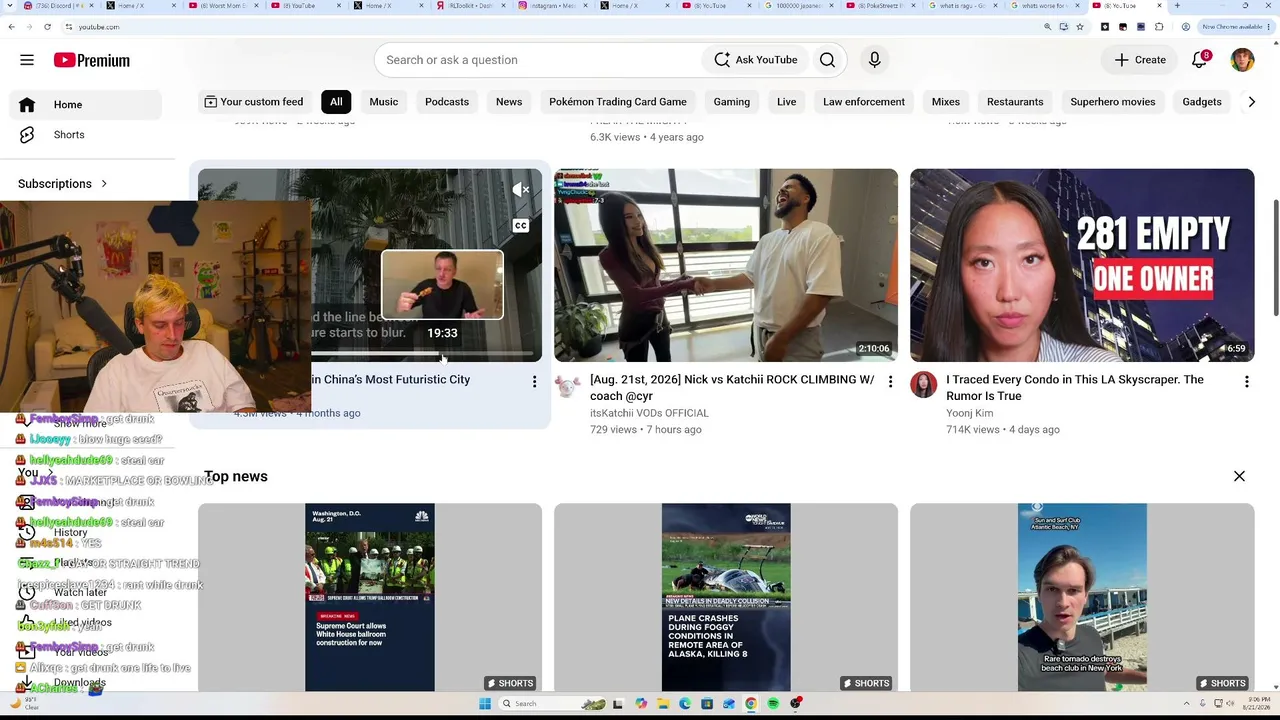Bookmark this page with the star

click(x=1080, y=27)
